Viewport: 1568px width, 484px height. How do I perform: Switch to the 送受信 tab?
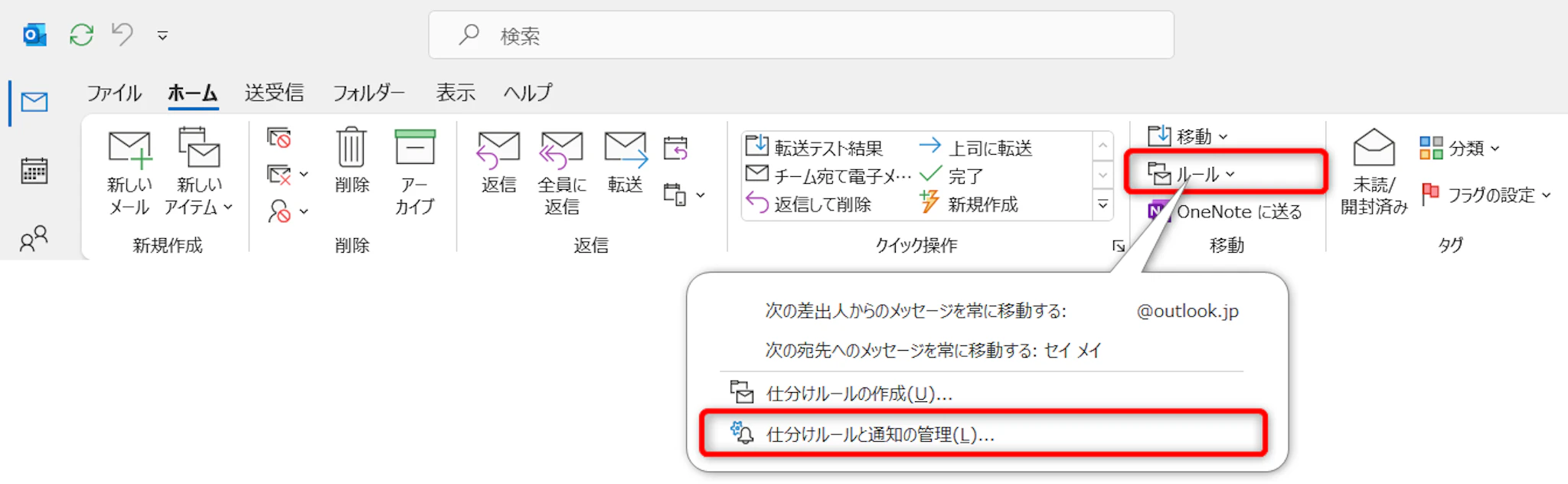(274, 93)
